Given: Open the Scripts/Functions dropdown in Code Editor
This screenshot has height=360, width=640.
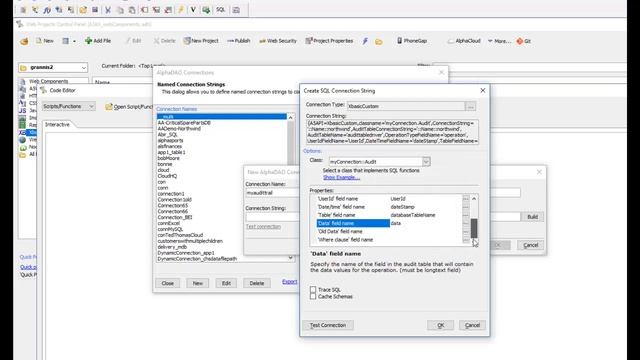Looking at the screenshot, I should tap(68, 107).
